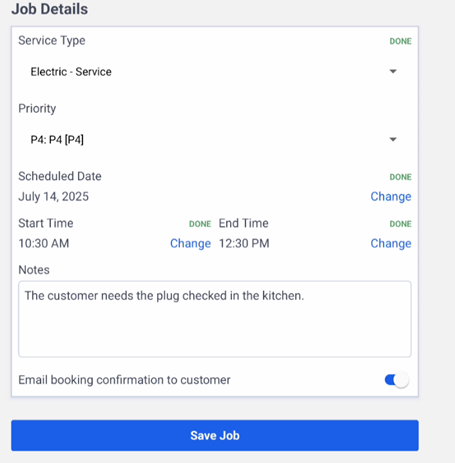Change the End Time
This screenshot has width=455, height=463.
391,244
